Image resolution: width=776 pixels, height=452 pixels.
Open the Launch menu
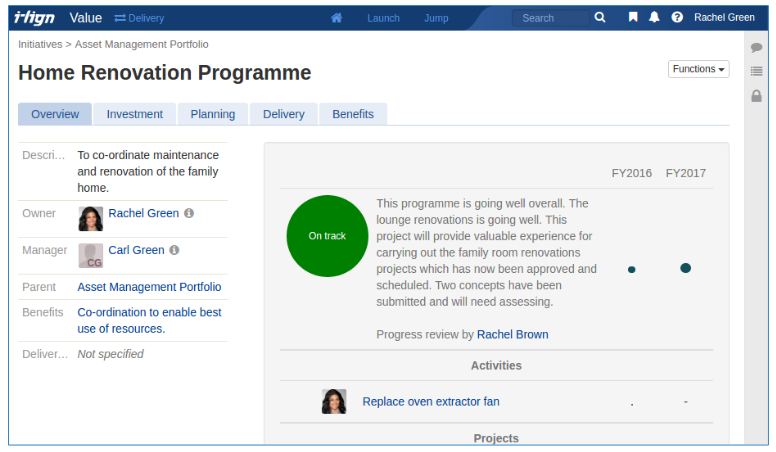pos(383,18)
